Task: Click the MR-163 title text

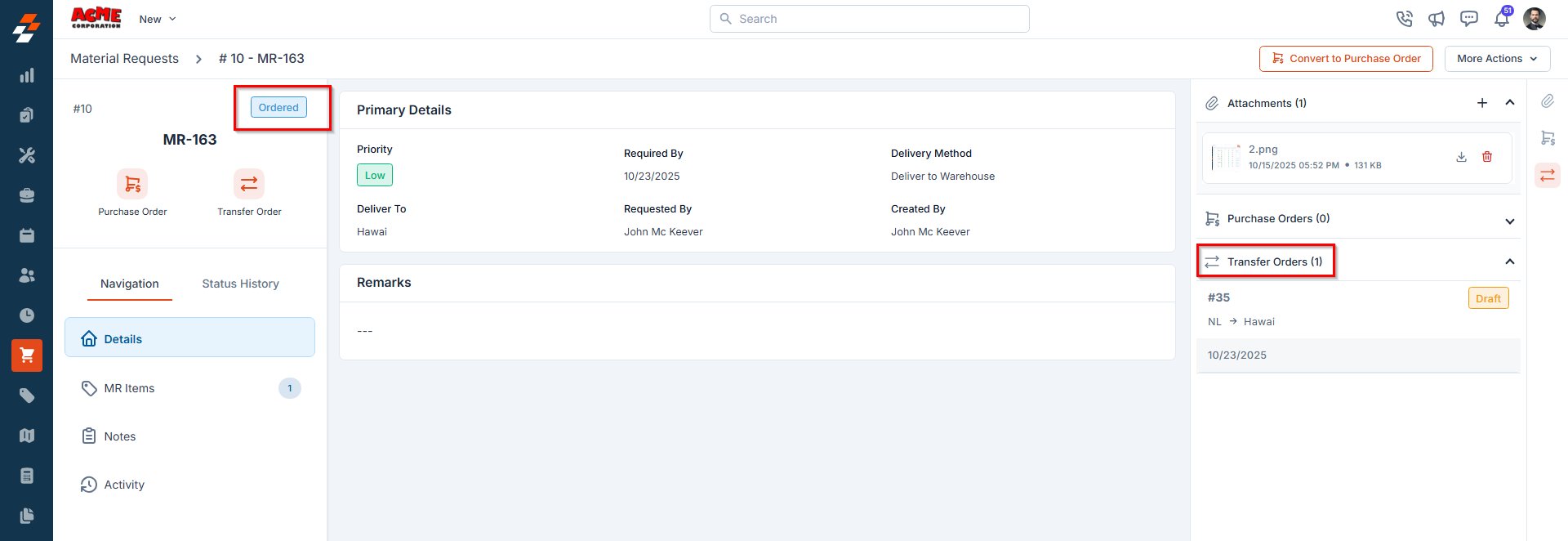Action: tap(189, 140)
